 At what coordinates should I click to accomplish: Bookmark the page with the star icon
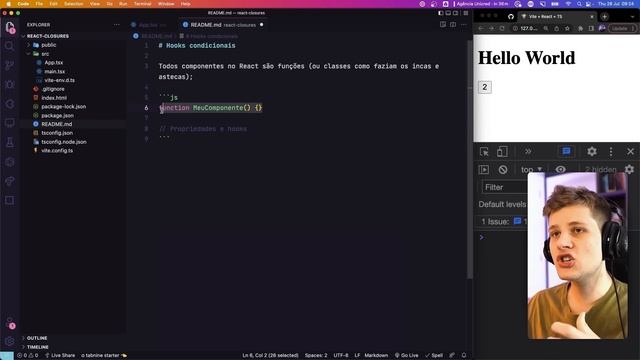567,28
